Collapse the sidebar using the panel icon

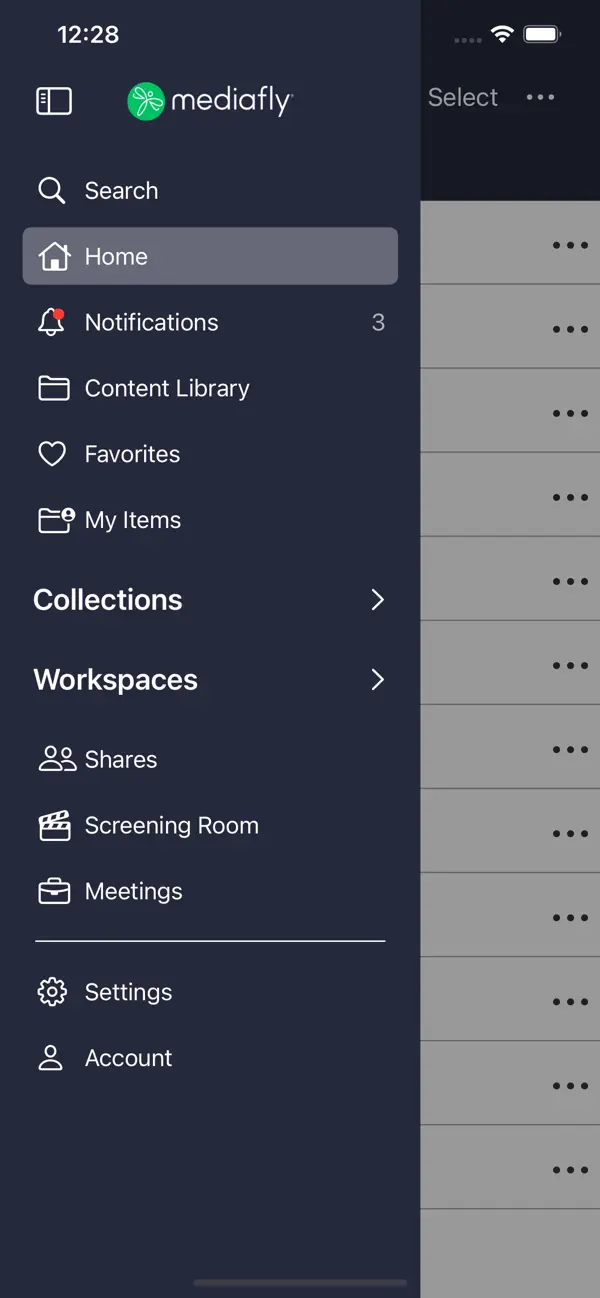pos(54,101)
